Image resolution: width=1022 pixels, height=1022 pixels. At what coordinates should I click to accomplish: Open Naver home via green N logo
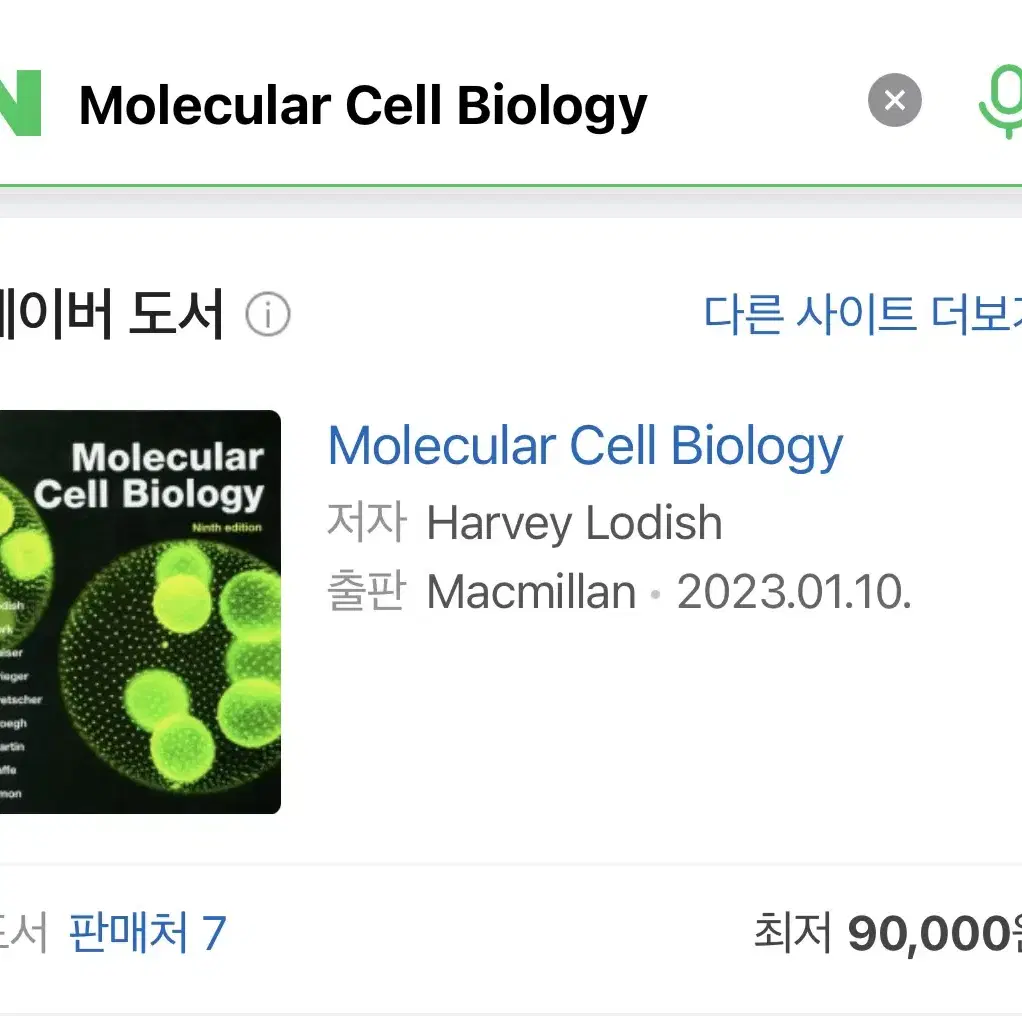click(x=20, y=103)
